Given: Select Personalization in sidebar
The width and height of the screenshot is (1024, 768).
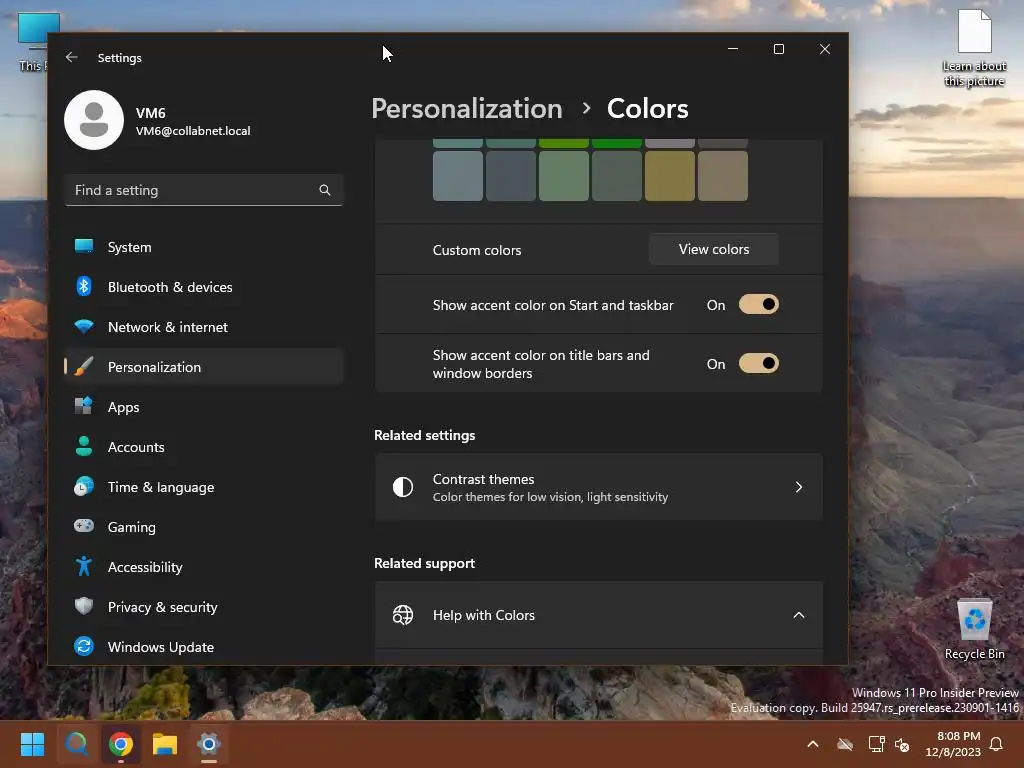Looking at the screenshot, I should (x=204, y=367).
